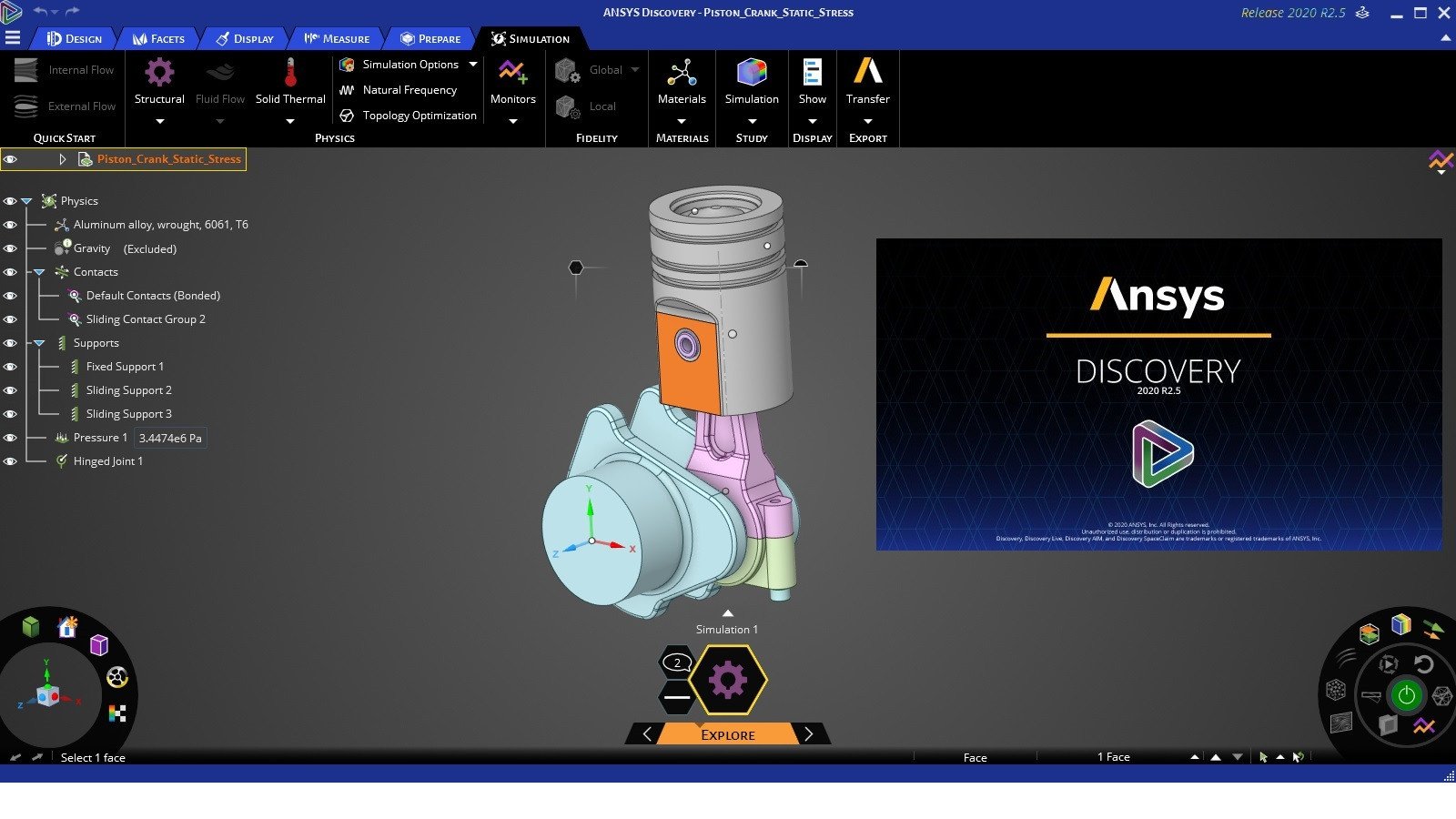The height and width of the screenshot is (819, 1456).
Task: Click the Monitors icon in the ribbon
Action: (x=512, y=73)
